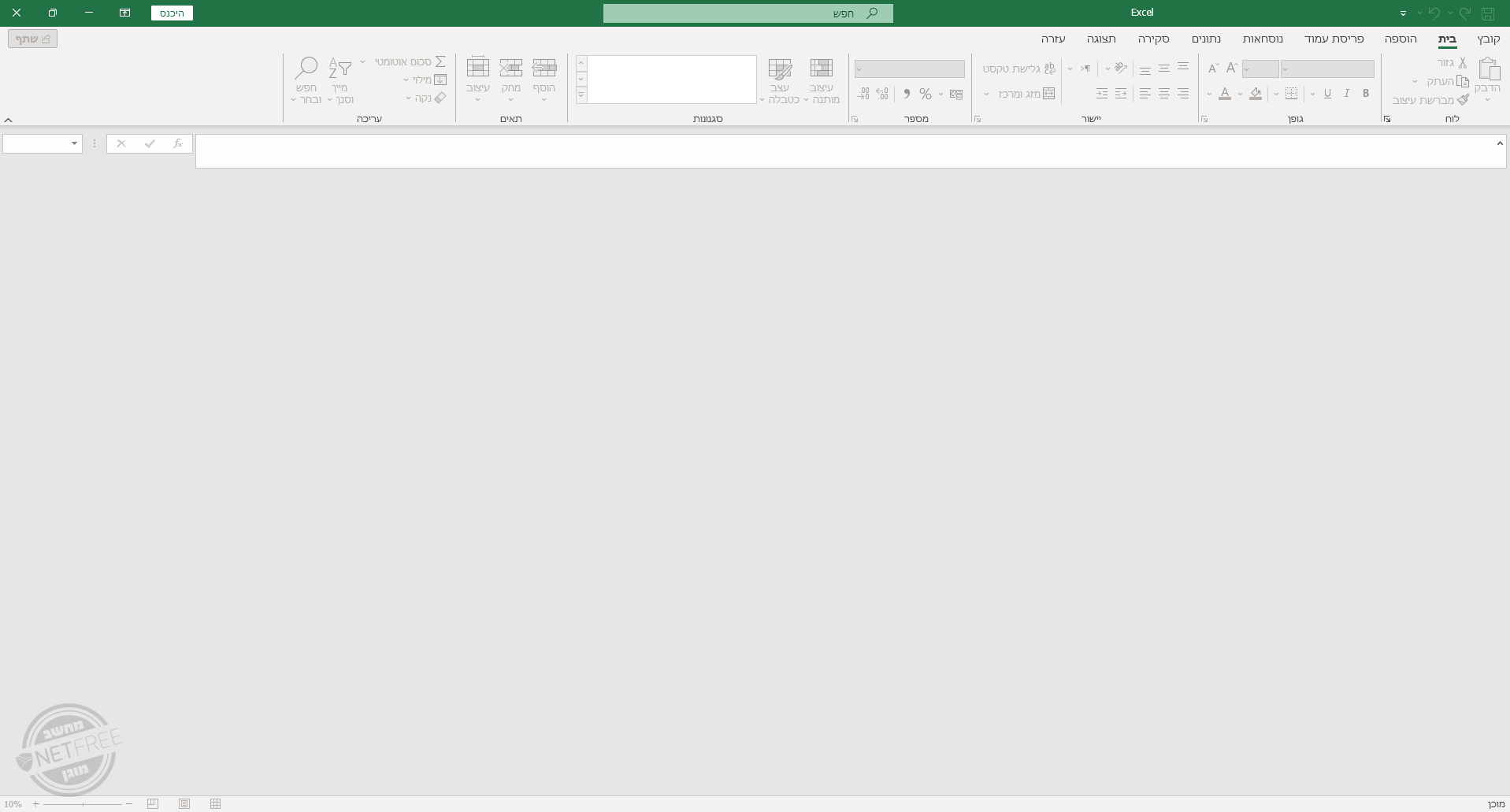Image resolution: width=1510 pixels, height=812 pixels.
Task: Switch to the Page Layout (פריסת עמוד) tab
Action: tap(1334, 39)
